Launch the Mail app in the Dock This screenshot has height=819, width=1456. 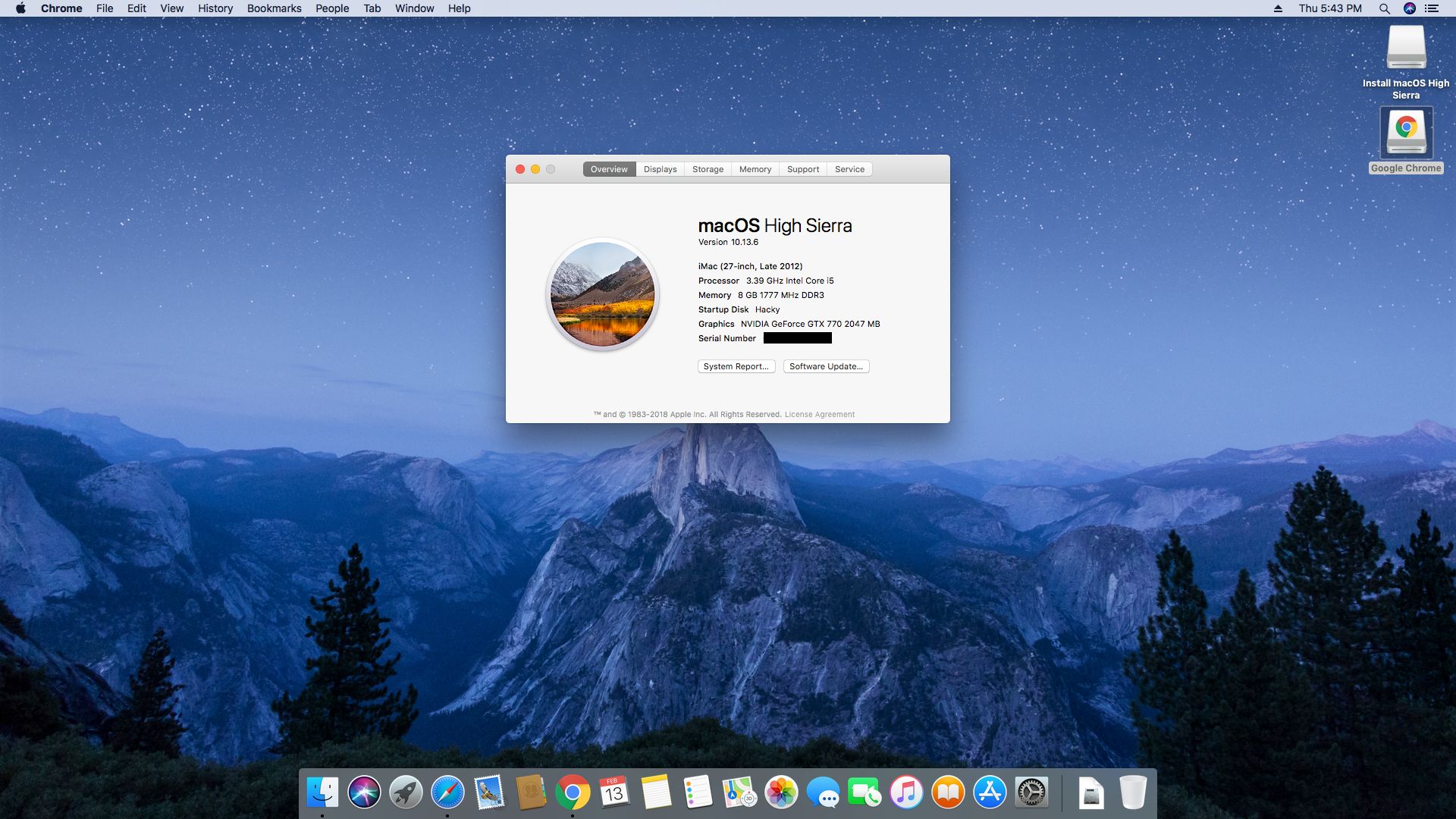coord(490,792)
